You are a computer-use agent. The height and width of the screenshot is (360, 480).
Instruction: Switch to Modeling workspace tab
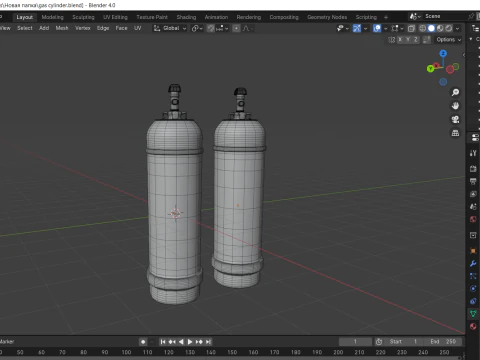(52, 17)
